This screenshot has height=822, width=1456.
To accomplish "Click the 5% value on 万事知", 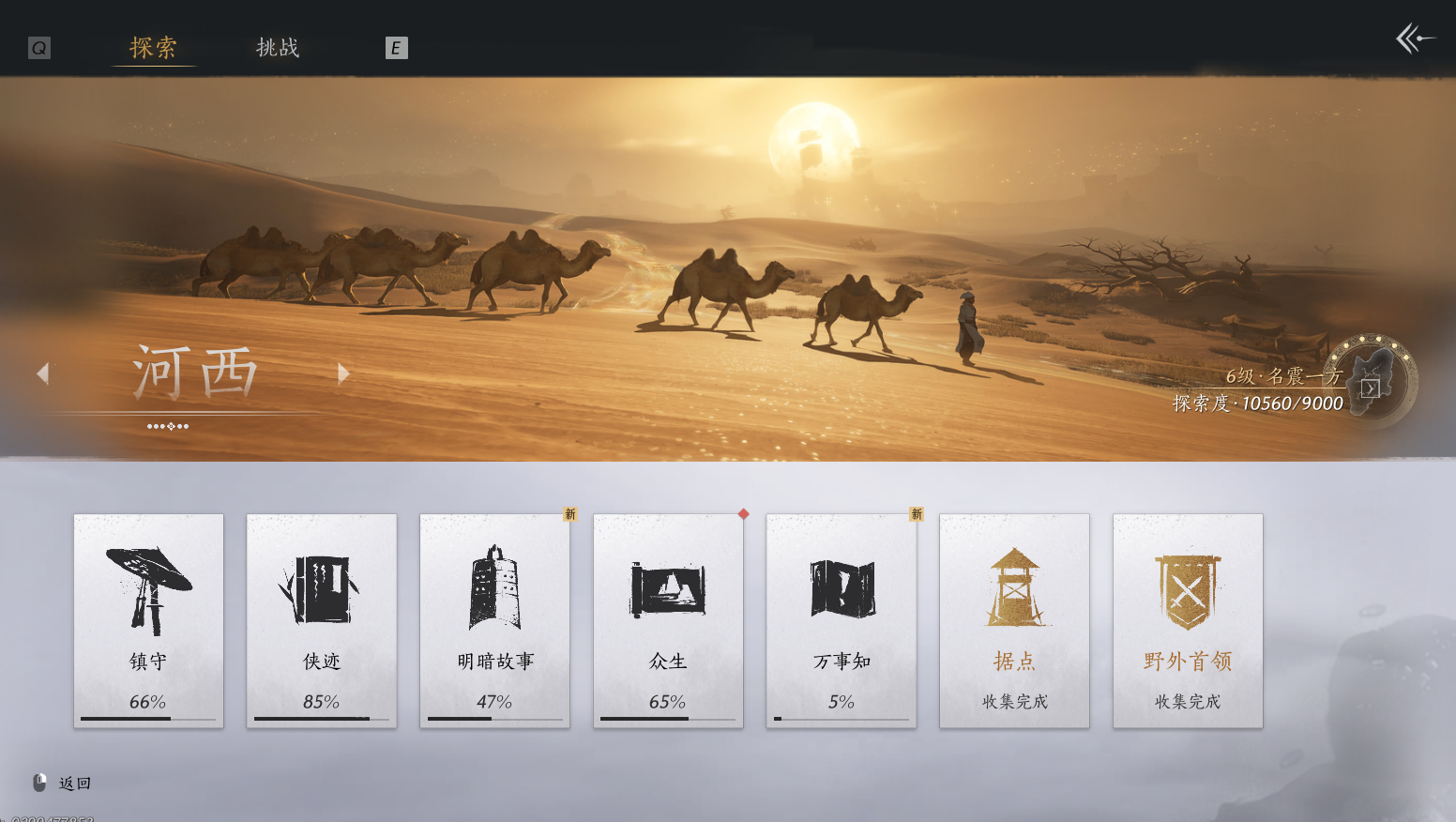I will tap(842, 702).
